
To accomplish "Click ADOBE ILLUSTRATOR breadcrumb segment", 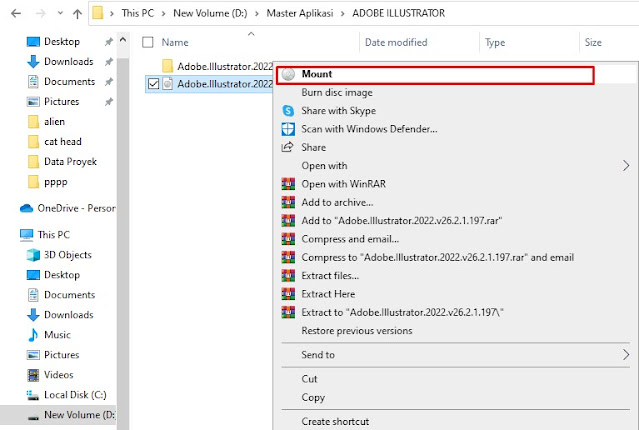I will pos(399,13).
